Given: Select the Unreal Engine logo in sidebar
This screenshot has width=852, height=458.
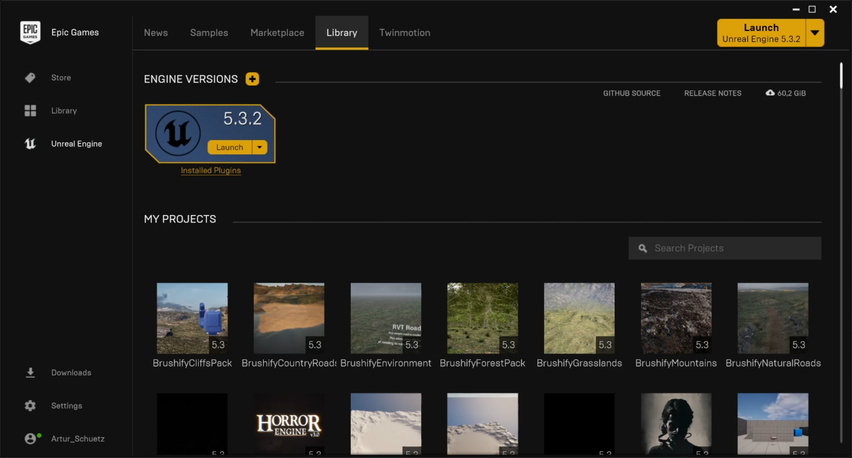Looking at the screenshot, I should (30, 143).
